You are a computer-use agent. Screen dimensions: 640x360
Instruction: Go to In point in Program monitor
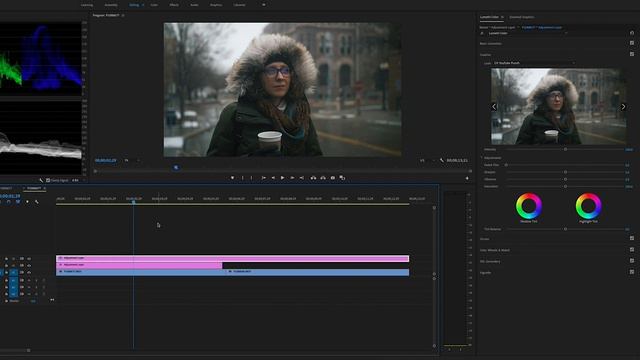click(263, 178)
